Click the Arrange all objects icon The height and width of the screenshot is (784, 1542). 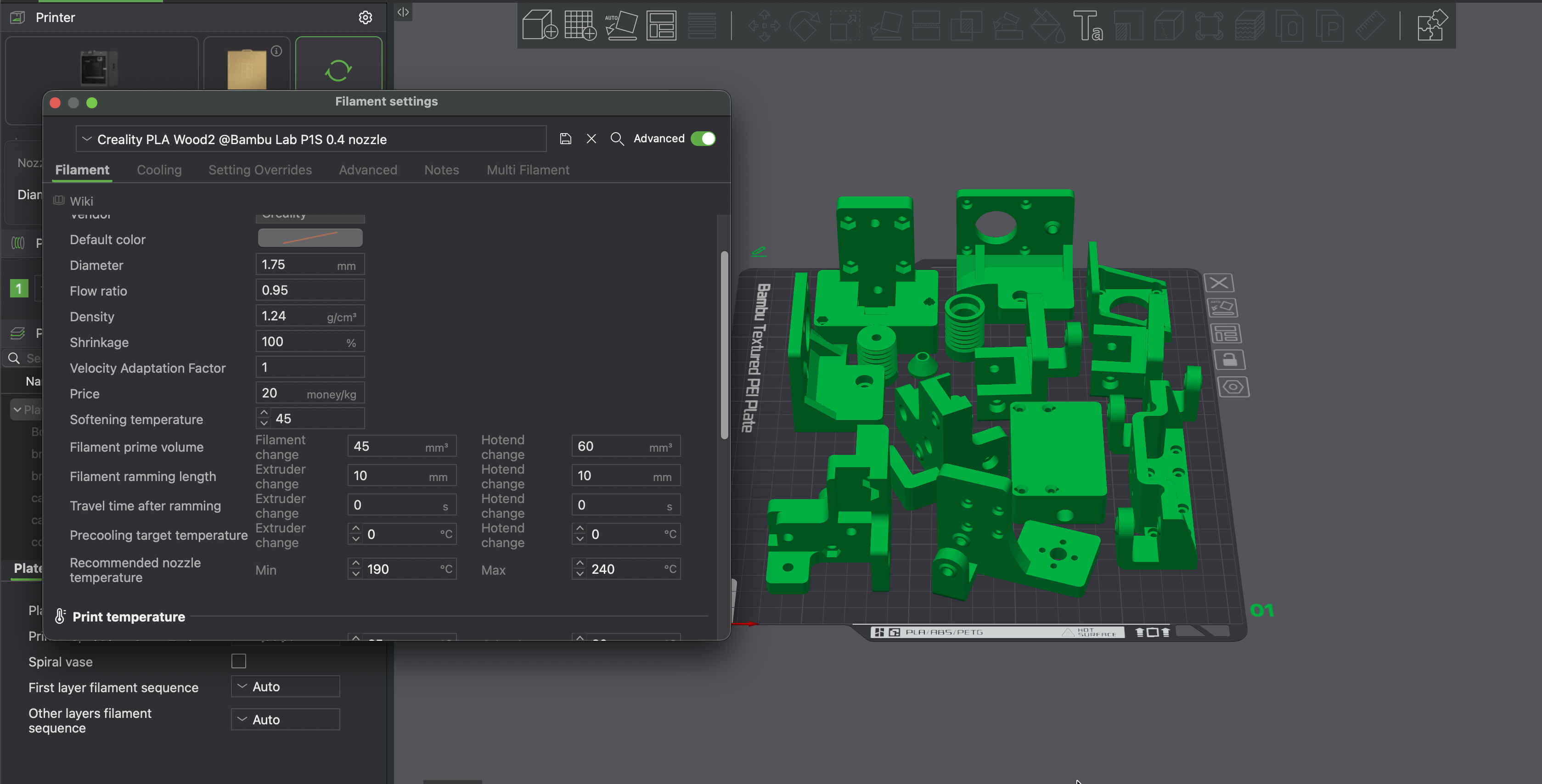[661, 25]
